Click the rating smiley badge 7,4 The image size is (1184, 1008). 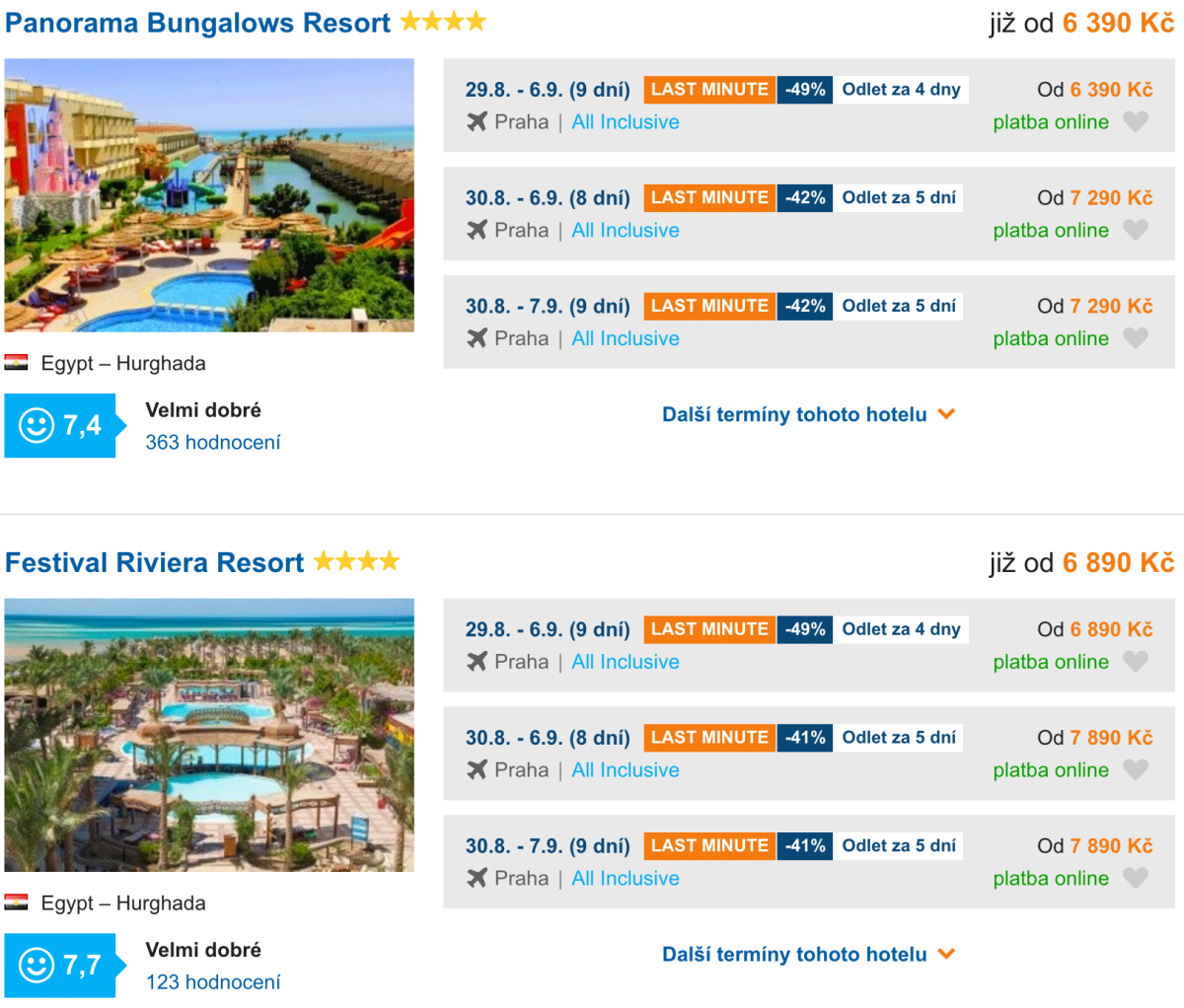[61, 426]
